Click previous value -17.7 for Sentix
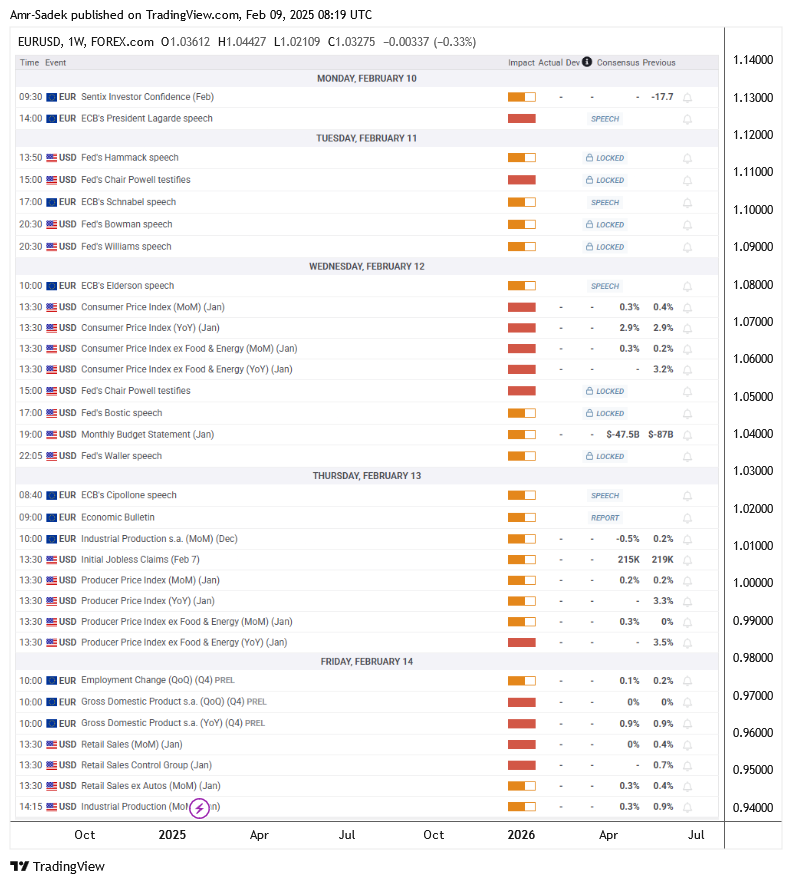 pos(662,97)
